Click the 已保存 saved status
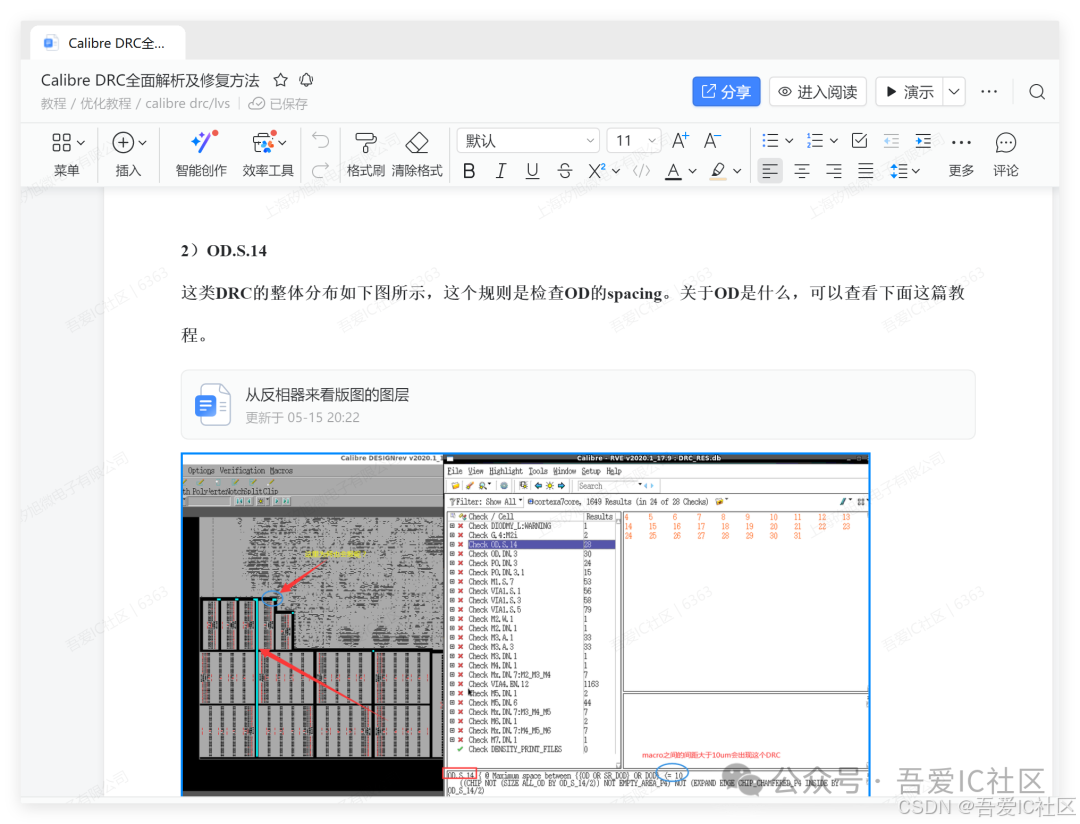Screen dimensions: 1080x824 [278, 103]
